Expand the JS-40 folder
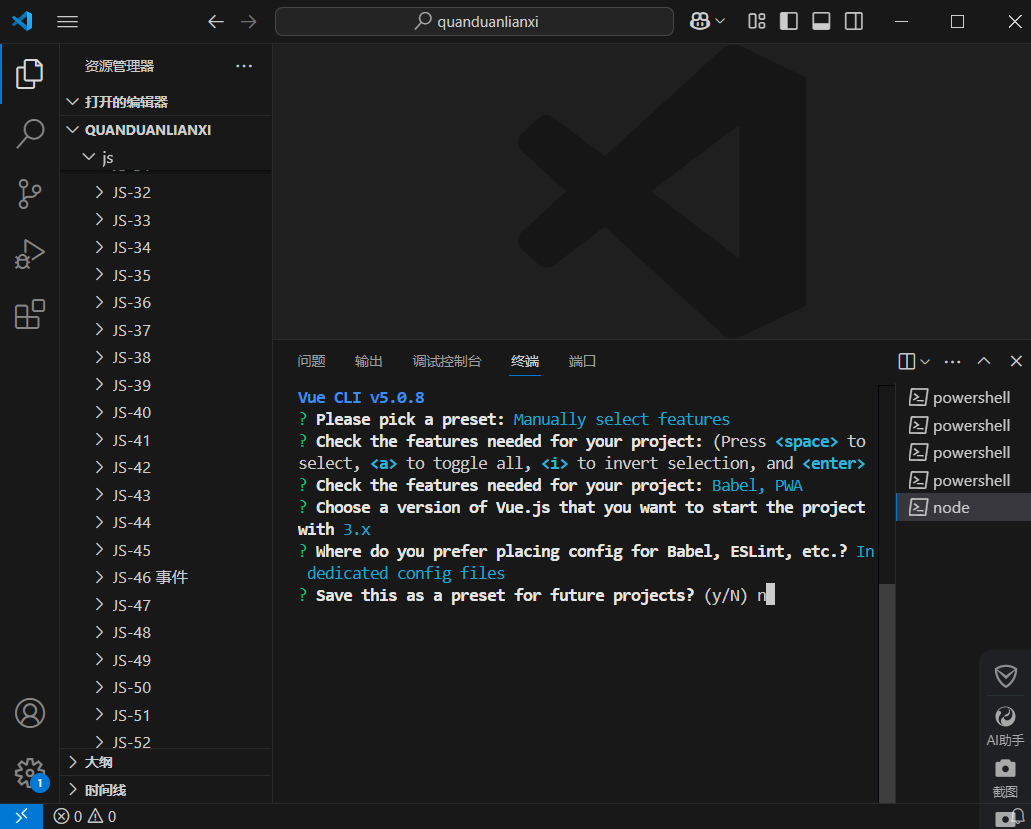The height and width of the screenshot is (829, 1031). 166,413
